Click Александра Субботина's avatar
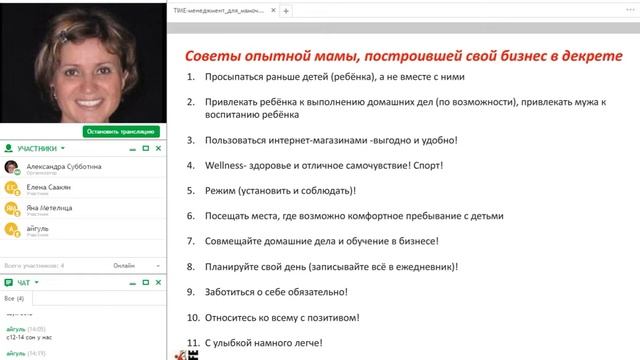Viewport: 640px width, 360px height. tap(11, 167)
